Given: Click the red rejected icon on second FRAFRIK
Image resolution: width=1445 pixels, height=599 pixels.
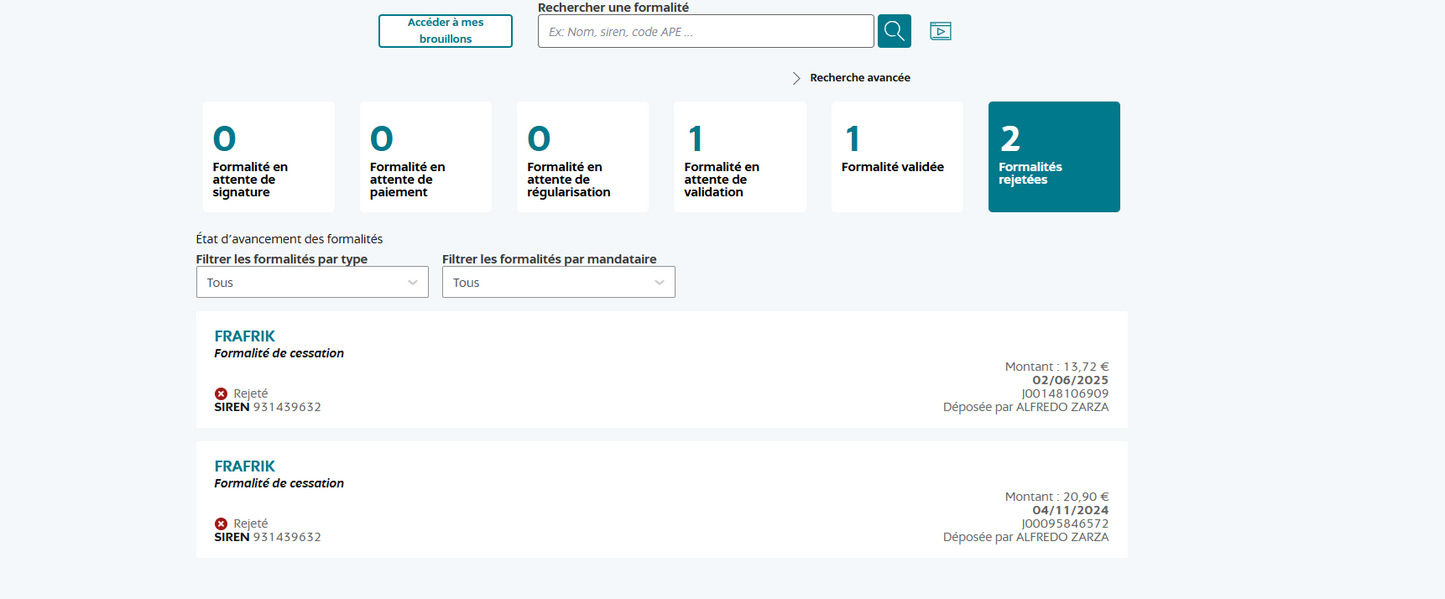Looking at the screenshot, I should [221, 524].
